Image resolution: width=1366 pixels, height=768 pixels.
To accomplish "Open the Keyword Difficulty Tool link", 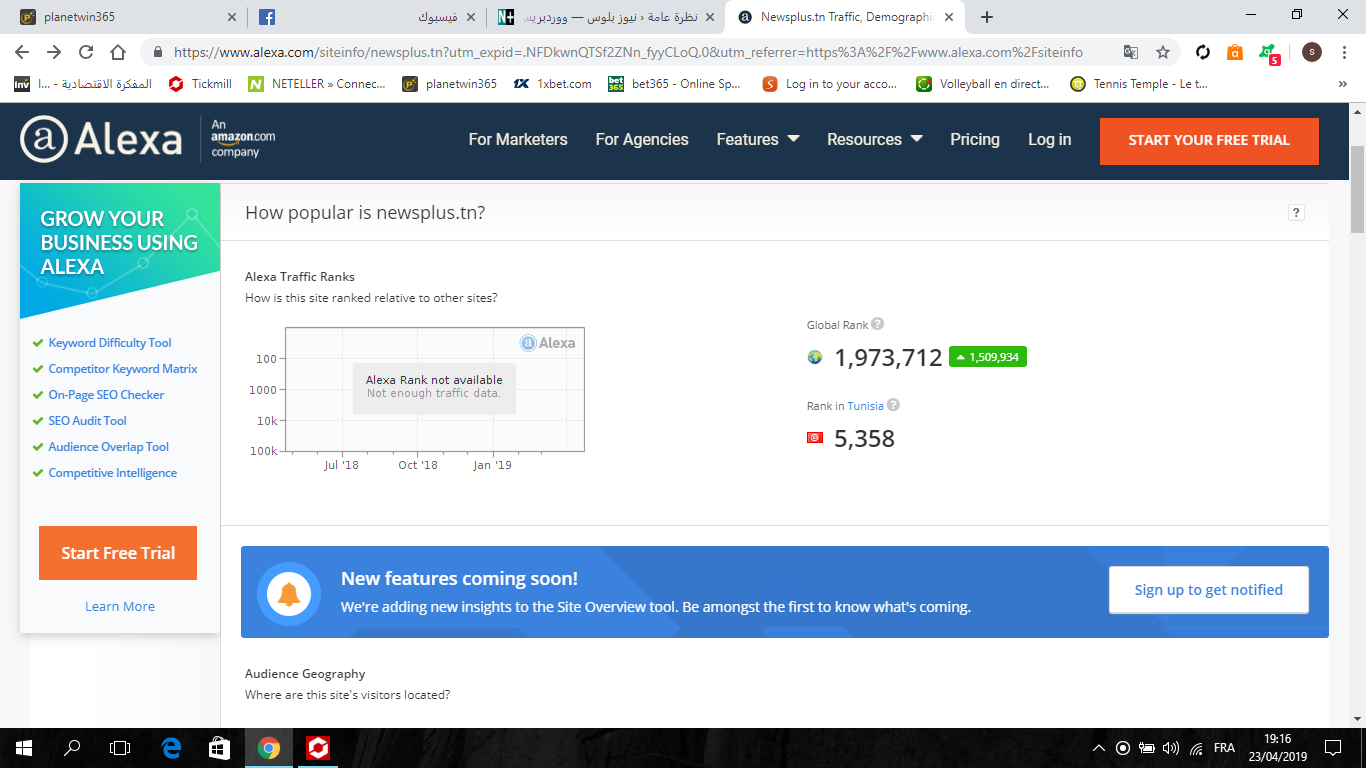I will click(x=110, y=343).
